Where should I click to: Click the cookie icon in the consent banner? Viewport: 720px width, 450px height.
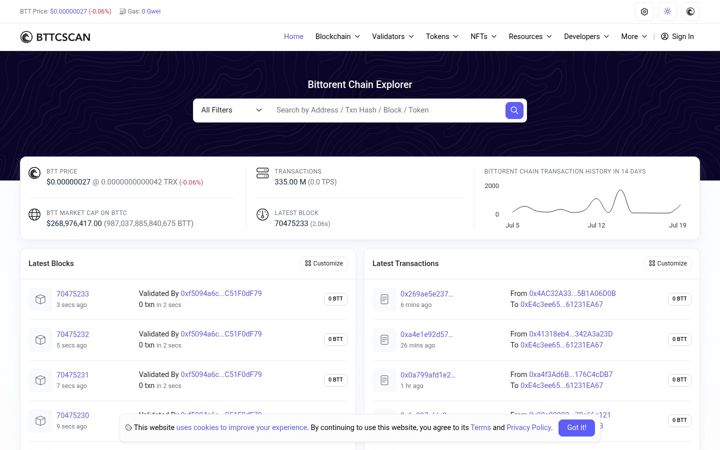(x=129, y=428)
